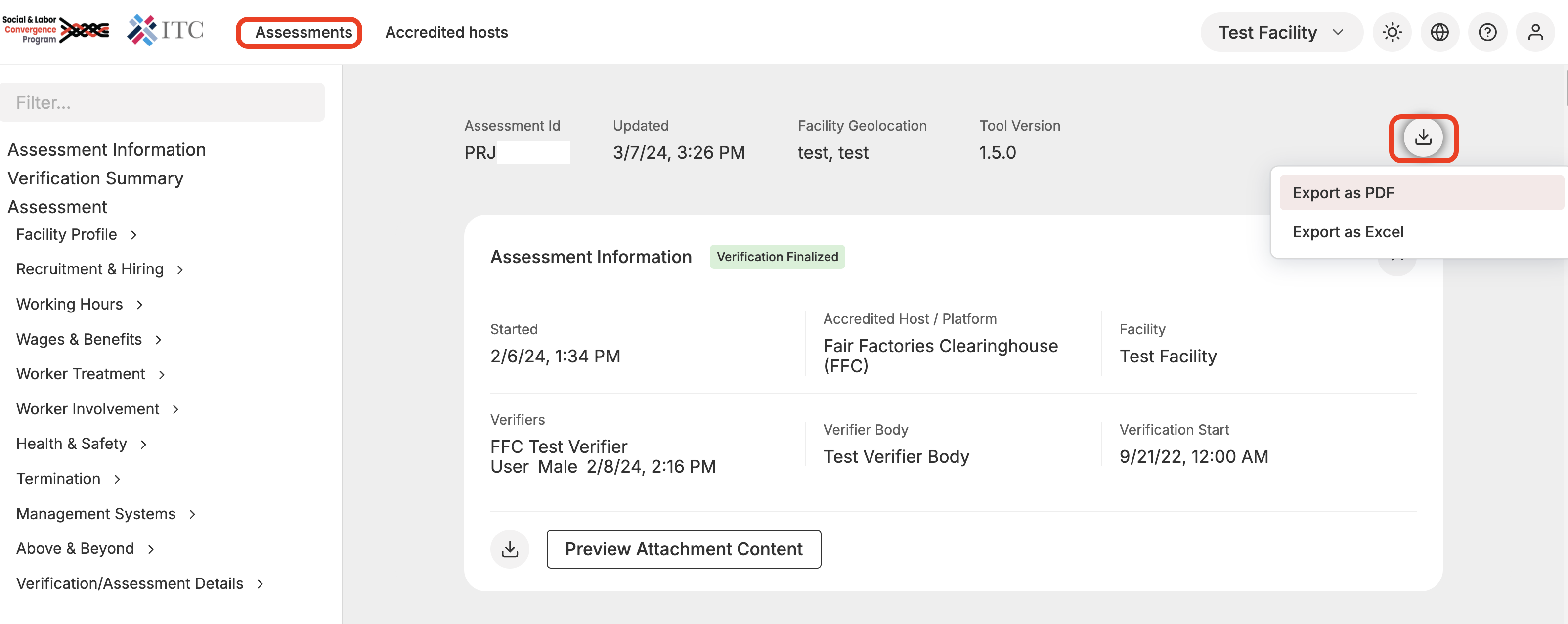Open the help question mark icon
This screenshot has width=1568, height=624.
(x=1487, y=32)
